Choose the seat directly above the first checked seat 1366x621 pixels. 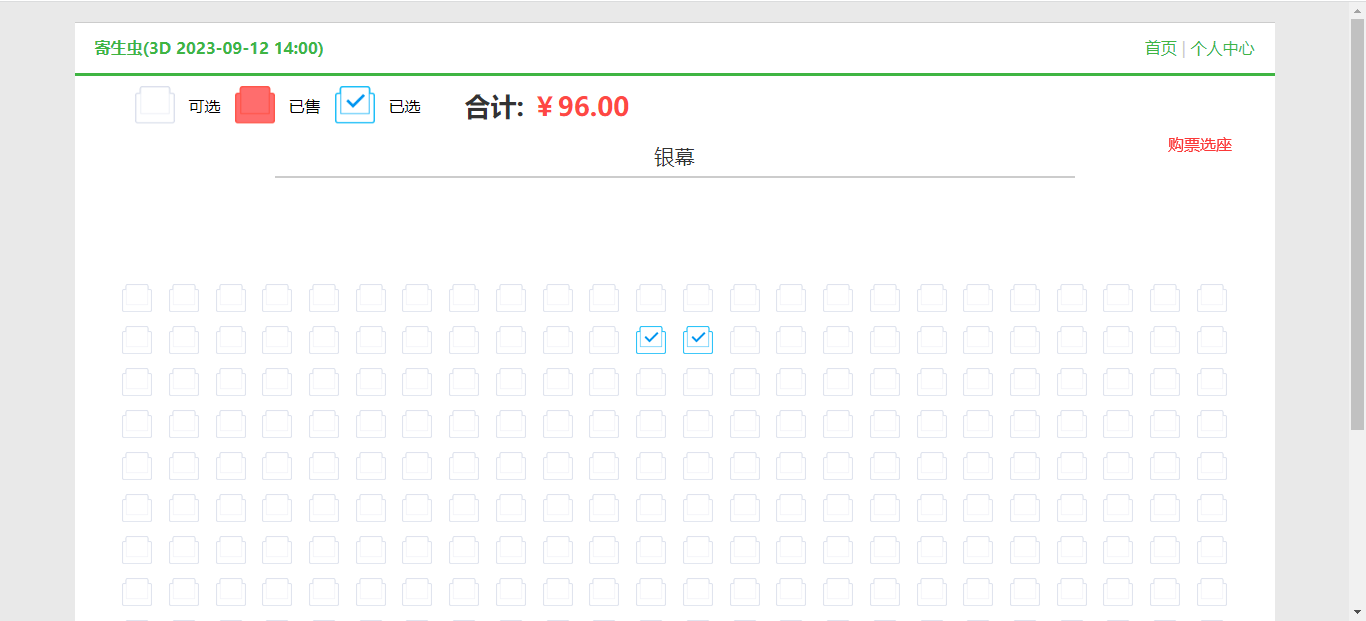[651, 297]
